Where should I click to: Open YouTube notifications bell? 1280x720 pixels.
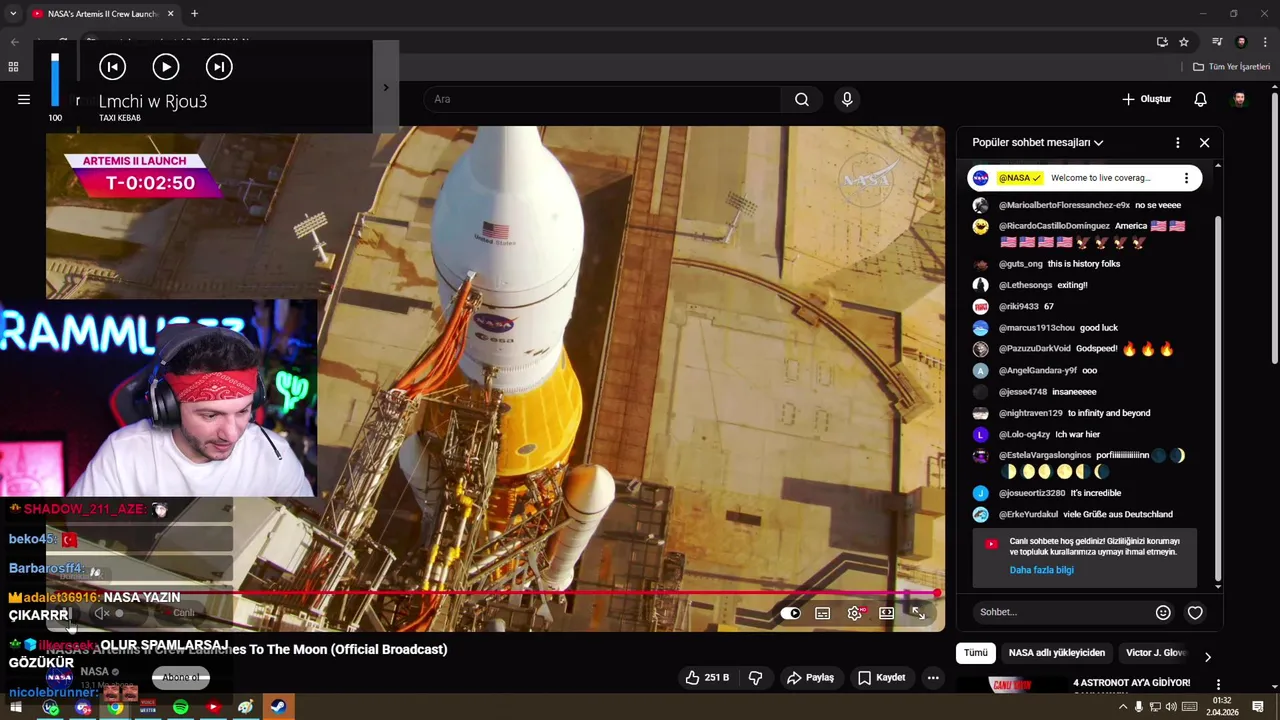coord(1200,99)
